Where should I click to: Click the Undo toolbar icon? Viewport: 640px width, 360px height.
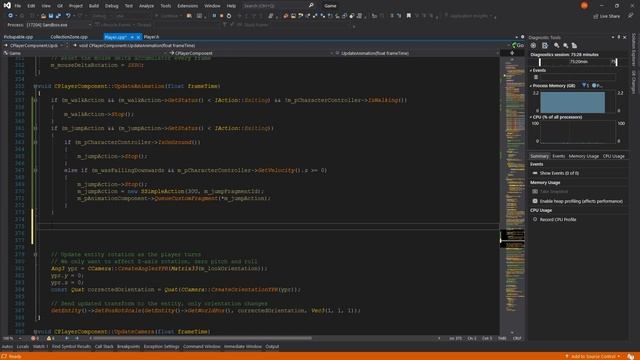68,16
